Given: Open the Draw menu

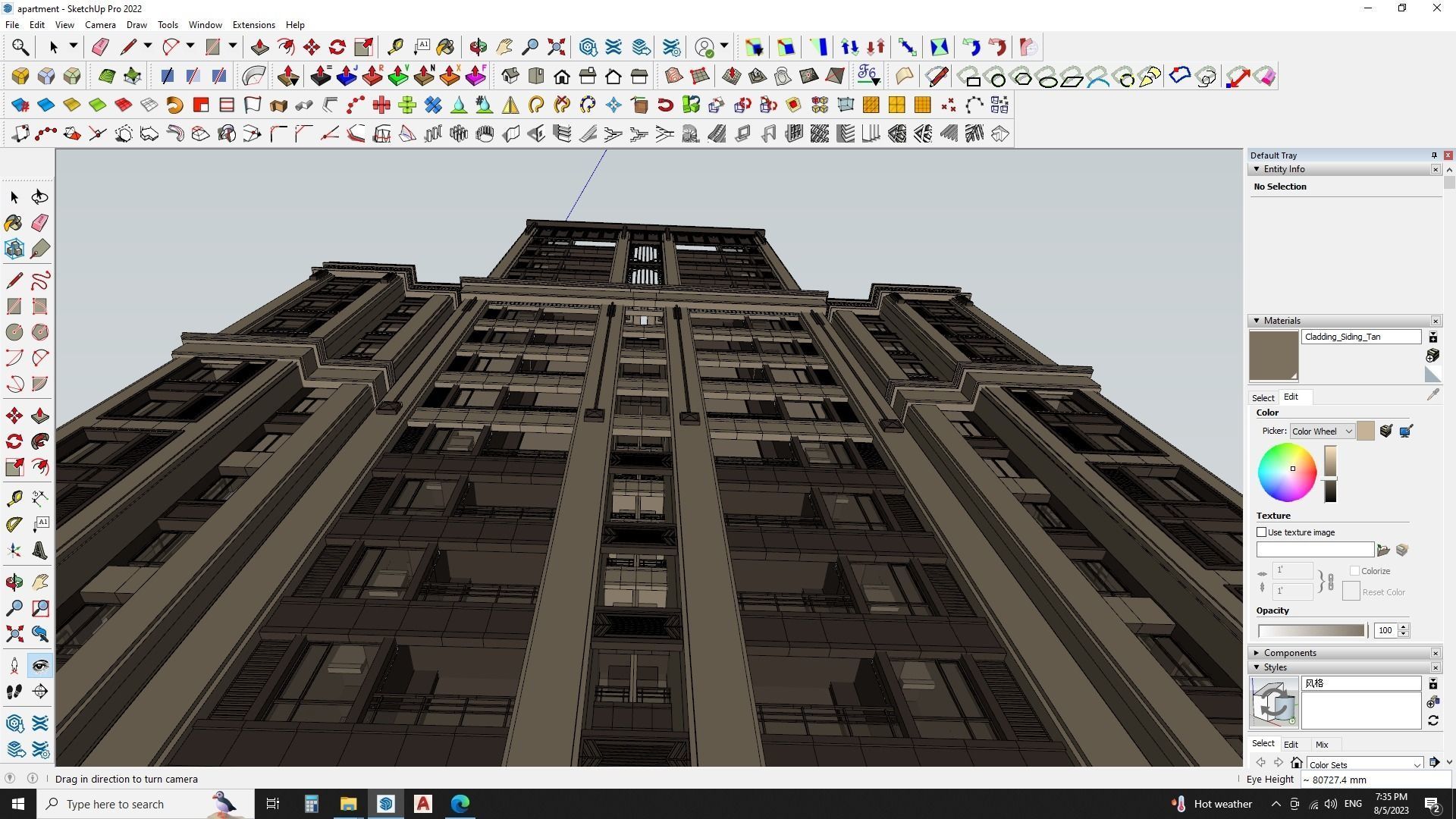Looking at the screenshot, I should coord(136,25).
